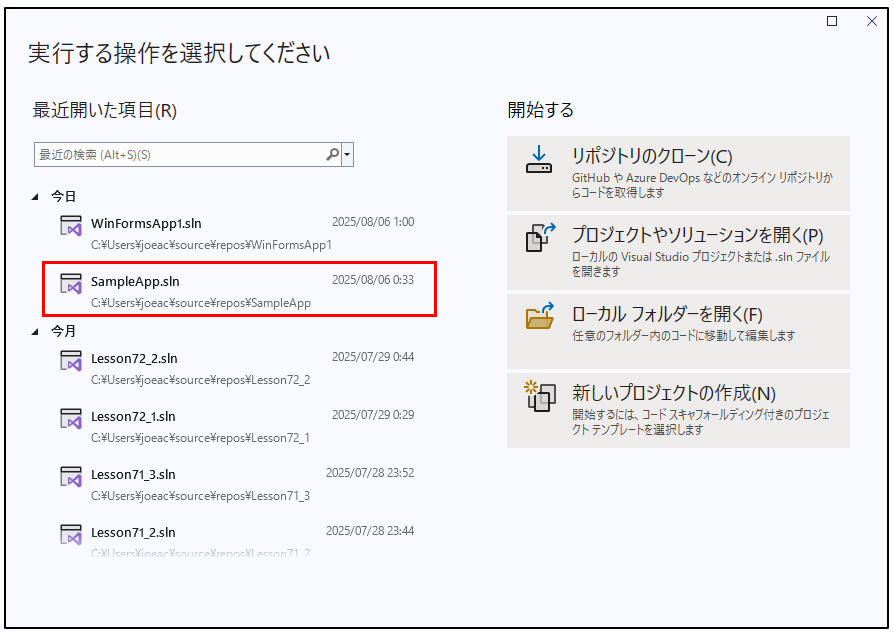Viewport: 894px width, 633px height.
Task: Collapse the 今日 group
Action: pos(37,196)
